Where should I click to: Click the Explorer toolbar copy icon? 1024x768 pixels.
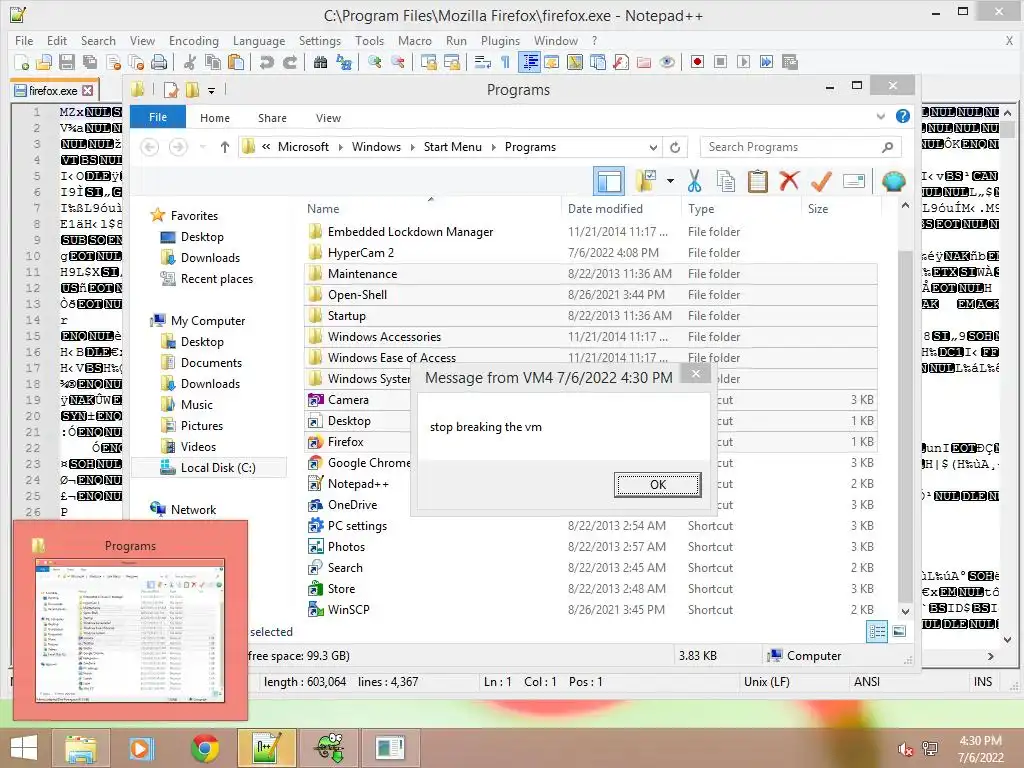(726, 181)
